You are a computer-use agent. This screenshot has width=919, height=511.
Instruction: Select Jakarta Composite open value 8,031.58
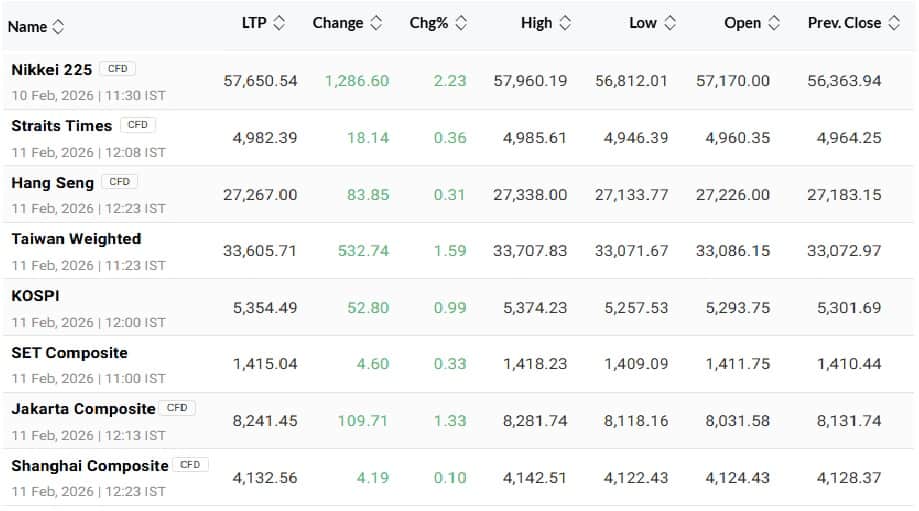(737, 421)
